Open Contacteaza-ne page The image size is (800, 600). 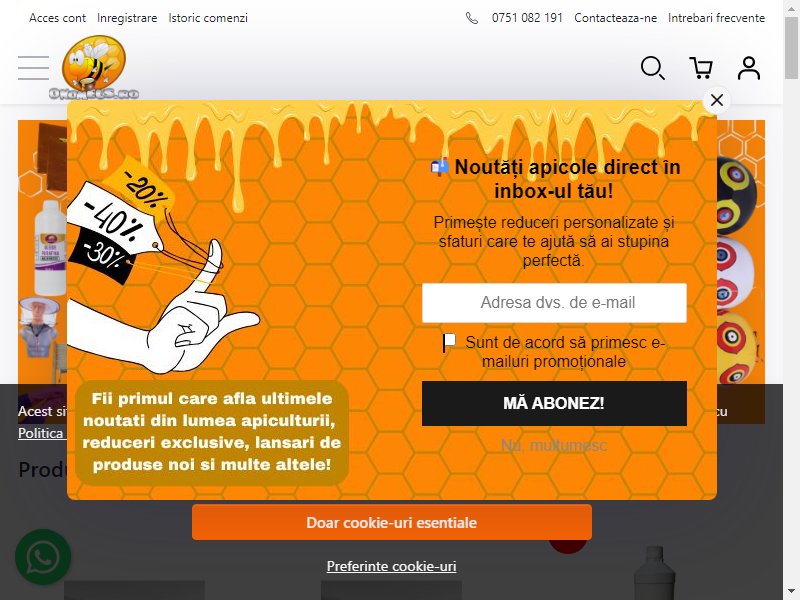click(x=615, y=18)
